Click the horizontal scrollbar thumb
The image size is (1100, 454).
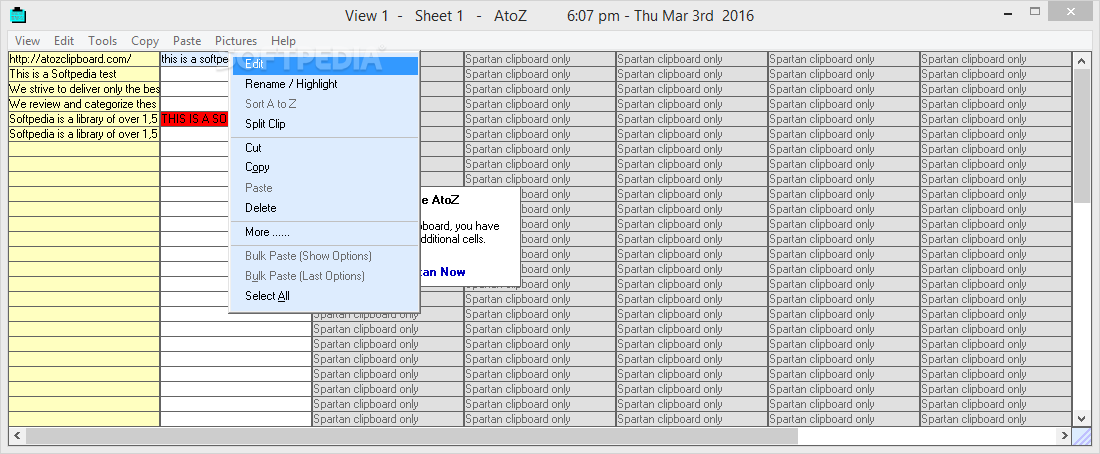pos(412,436)
